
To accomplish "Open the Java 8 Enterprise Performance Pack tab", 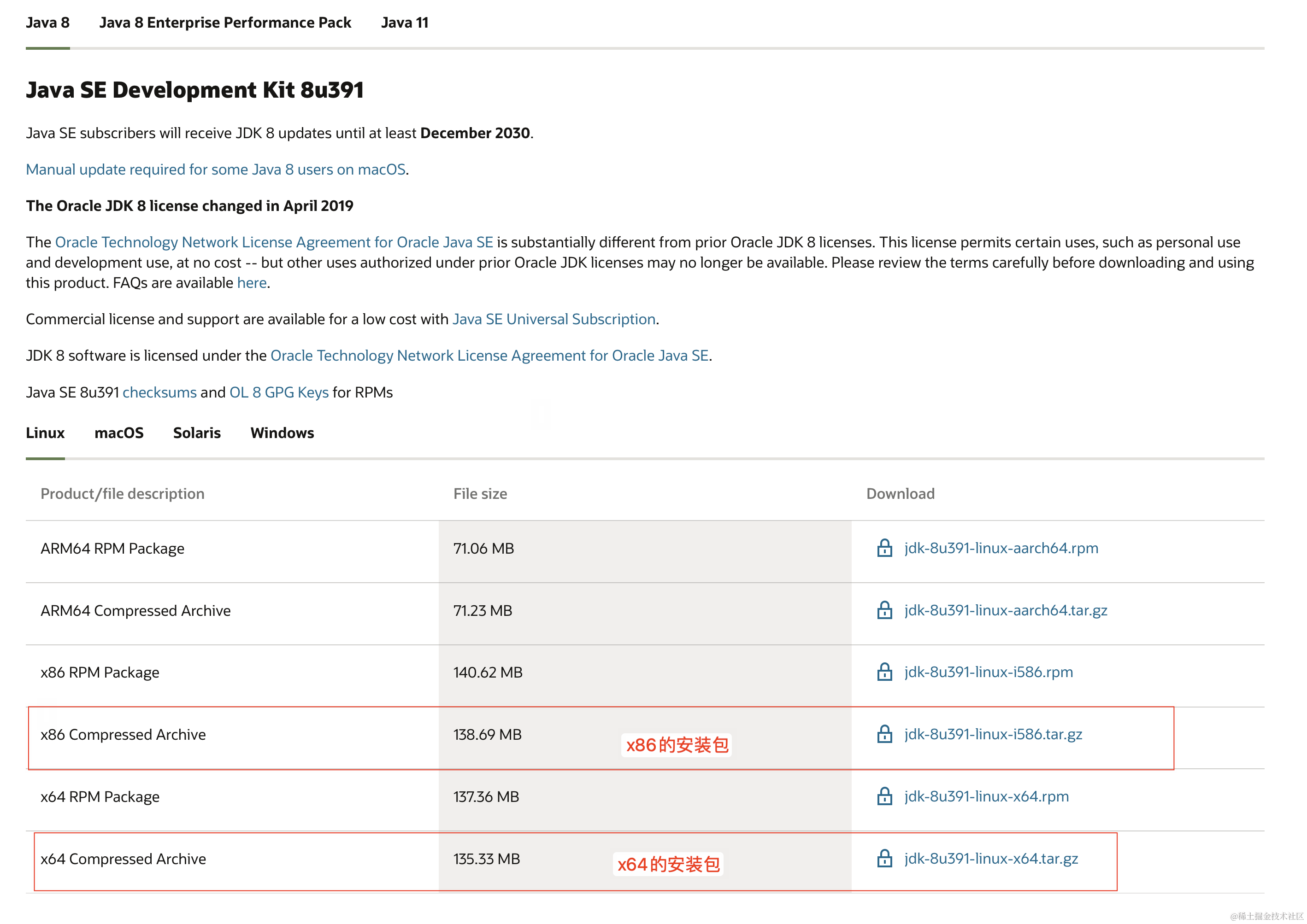I will coord(225,23).
